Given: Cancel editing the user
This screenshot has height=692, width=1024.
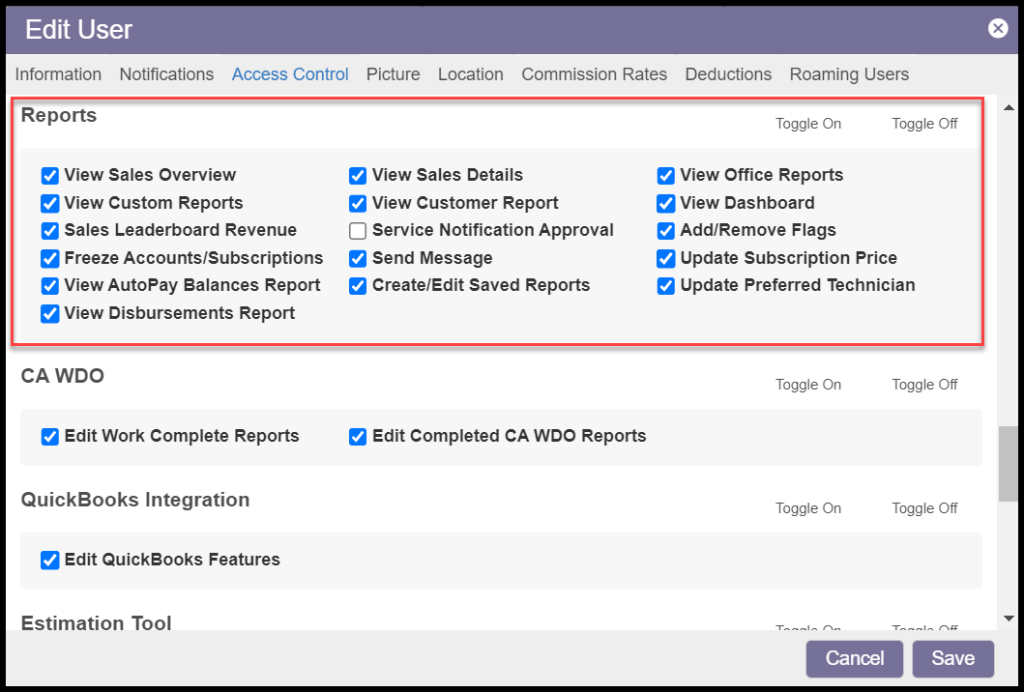Looking at the screenshot, I should click(x=854, y=658).
